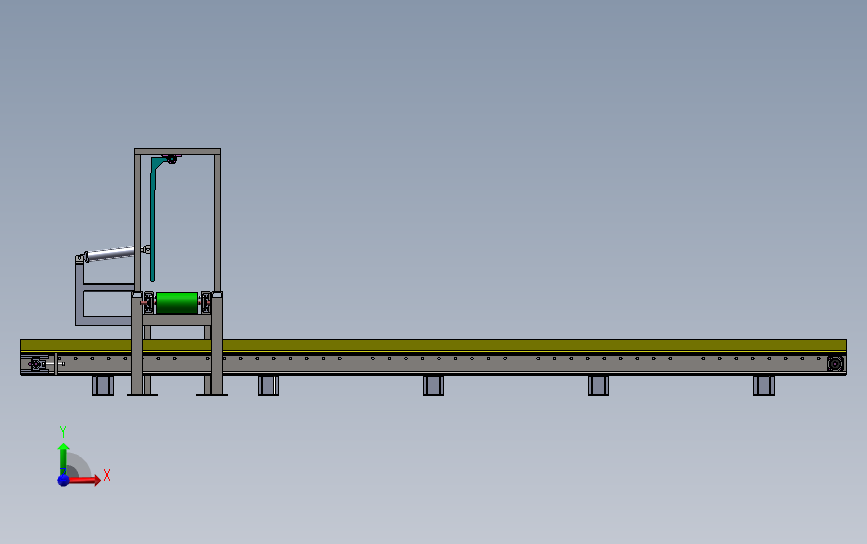Select the blue Z origin ball on triad
The image size is (867, 544).
pyautogui.click(x=63, y=480)
